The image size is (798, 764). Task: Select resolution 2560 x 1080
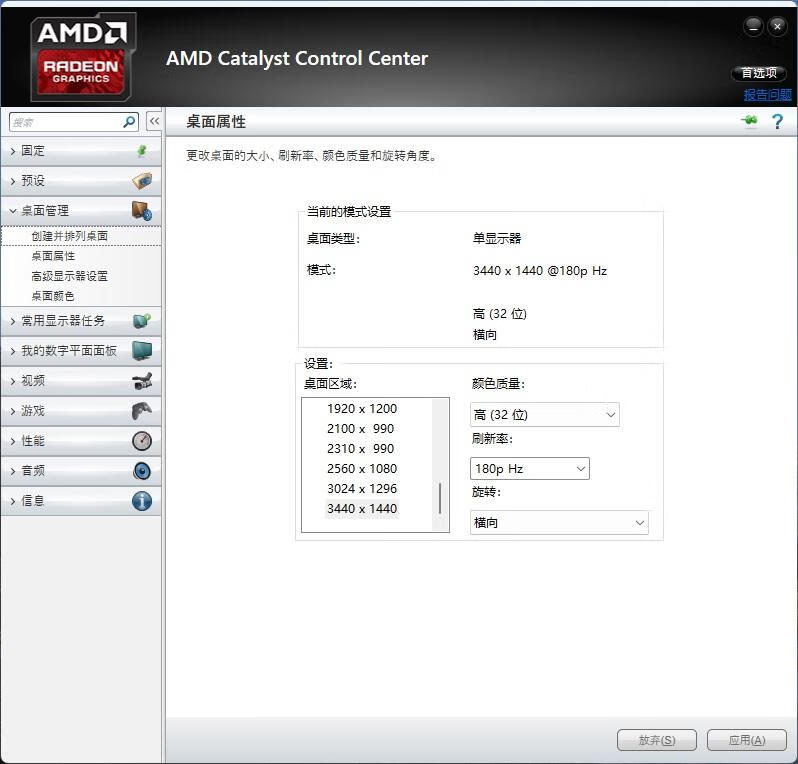362,468
